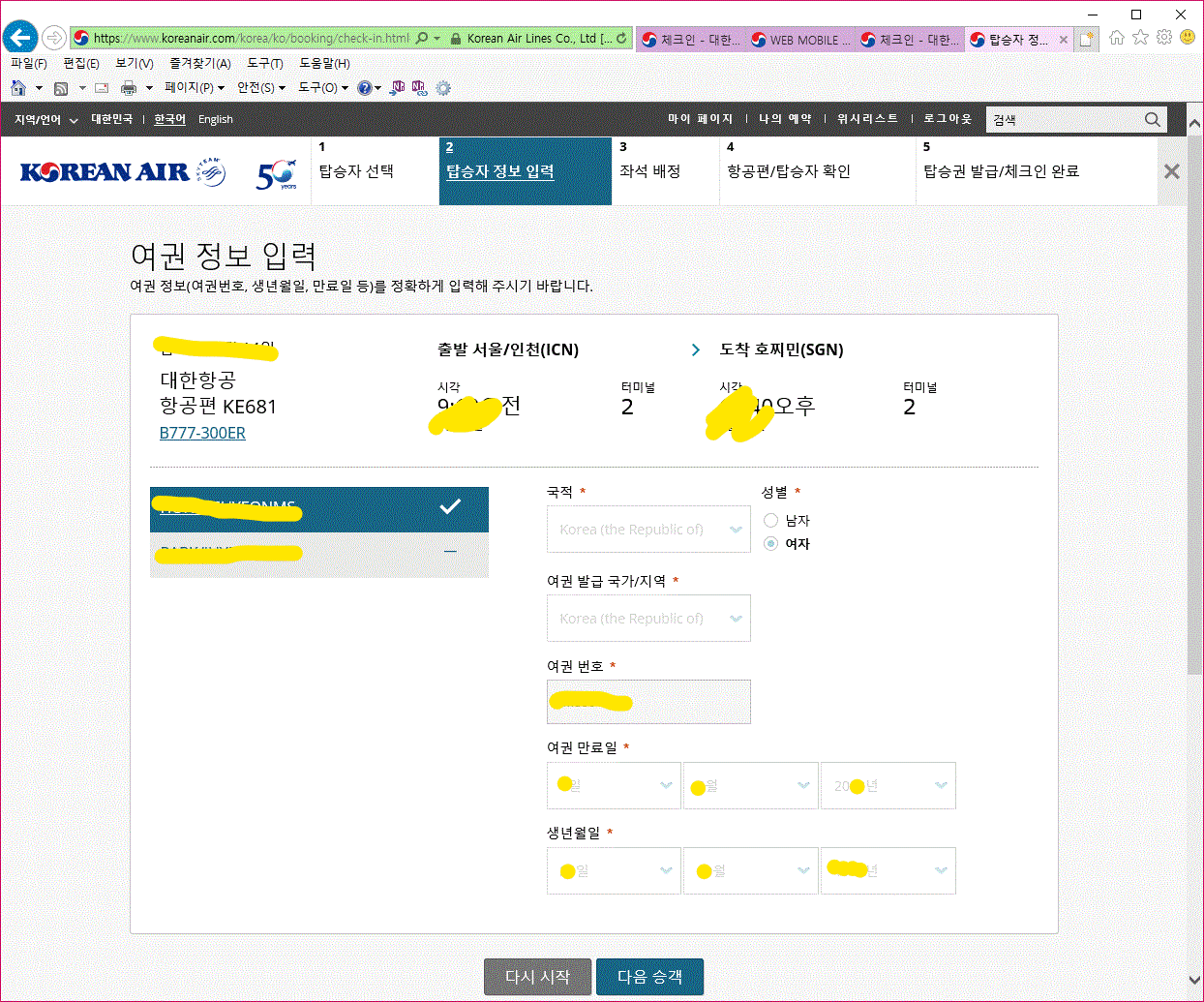The width and height of the screenshot is (1204, 1002).
Task: Click the gear icon in command toolbar
Action: (x=443, y=88)
